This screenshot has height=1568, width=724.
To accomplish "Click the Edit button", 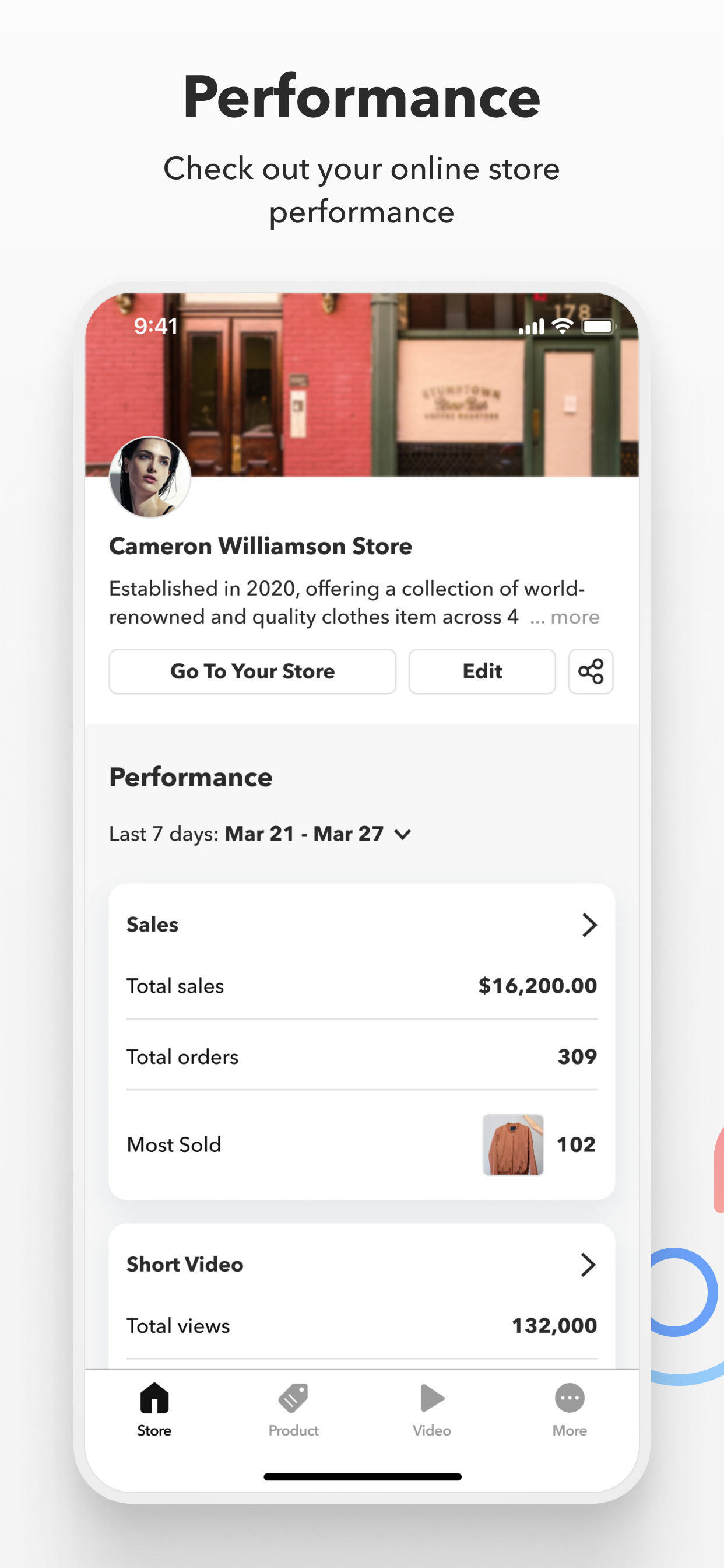I will click(x=482, y=671).
